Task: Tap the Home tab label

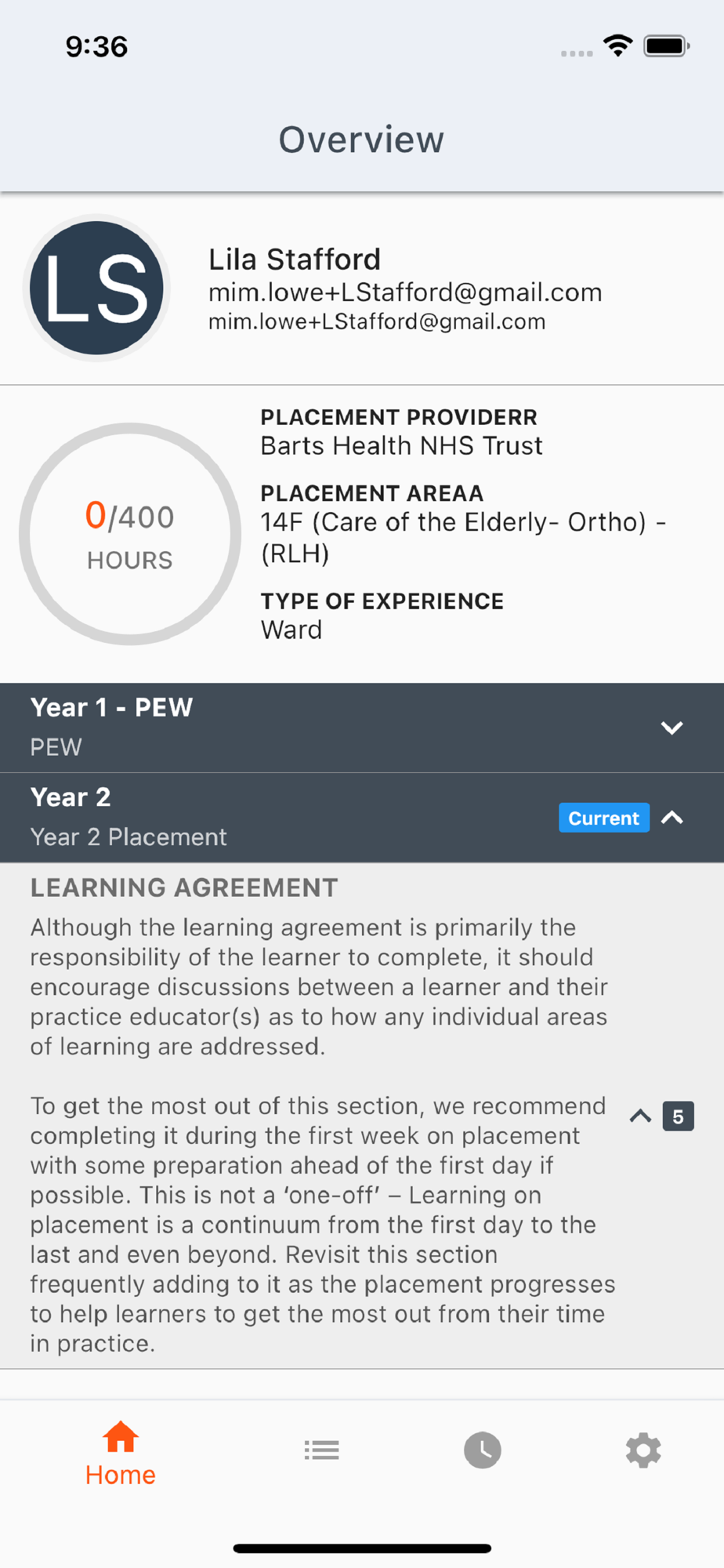Action: [x=121, y=1475]
